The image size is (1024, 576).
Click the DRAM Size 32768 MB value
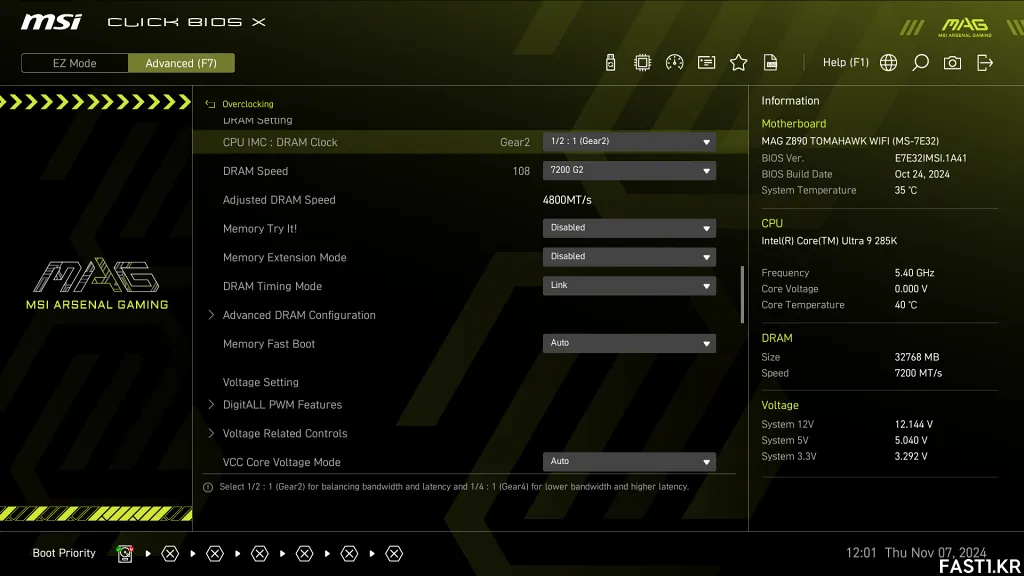pos(917,357)
